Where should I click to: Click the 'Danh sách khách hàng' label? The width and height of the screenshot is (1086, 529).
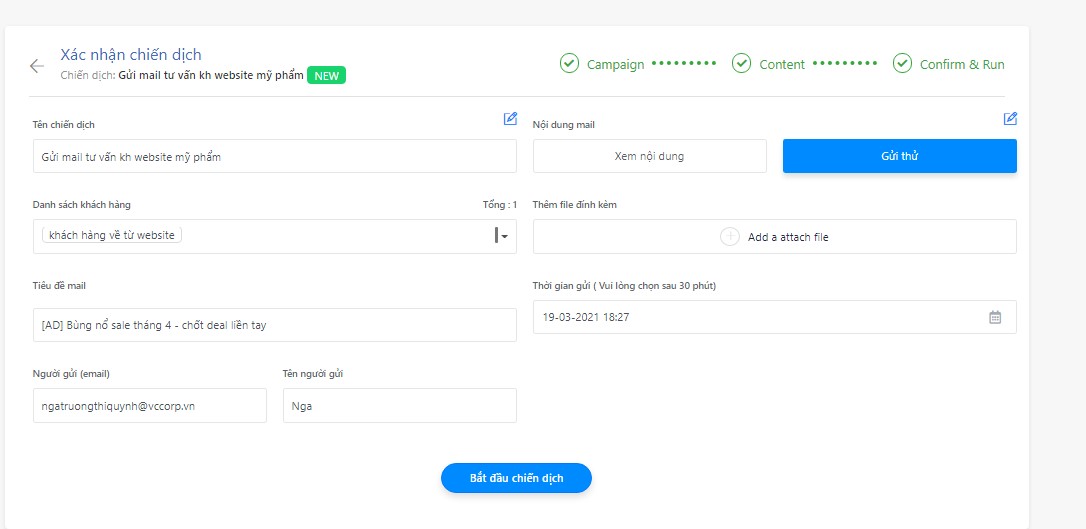tap(82, 205)
